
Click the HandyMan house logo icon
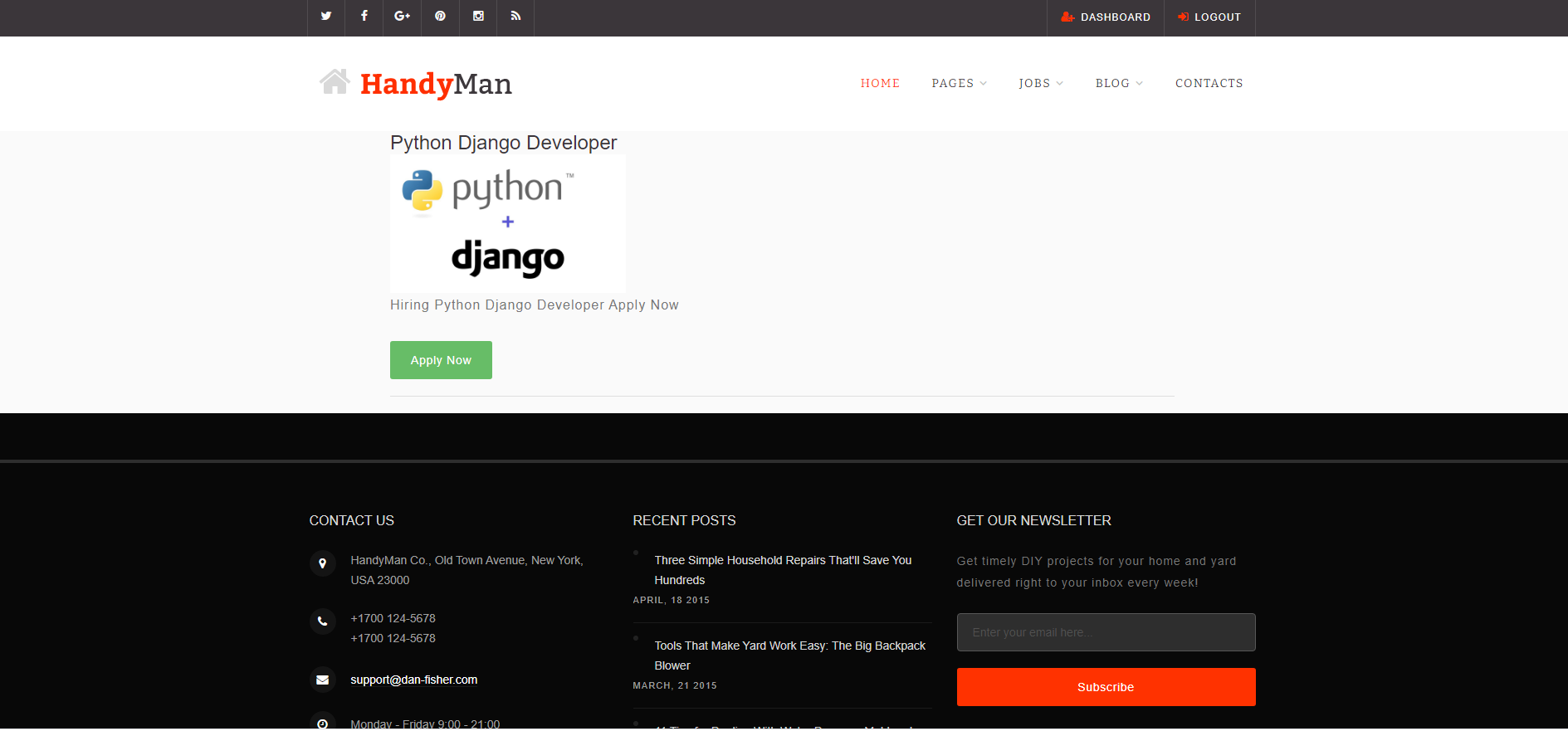click(x=335, y=82)
